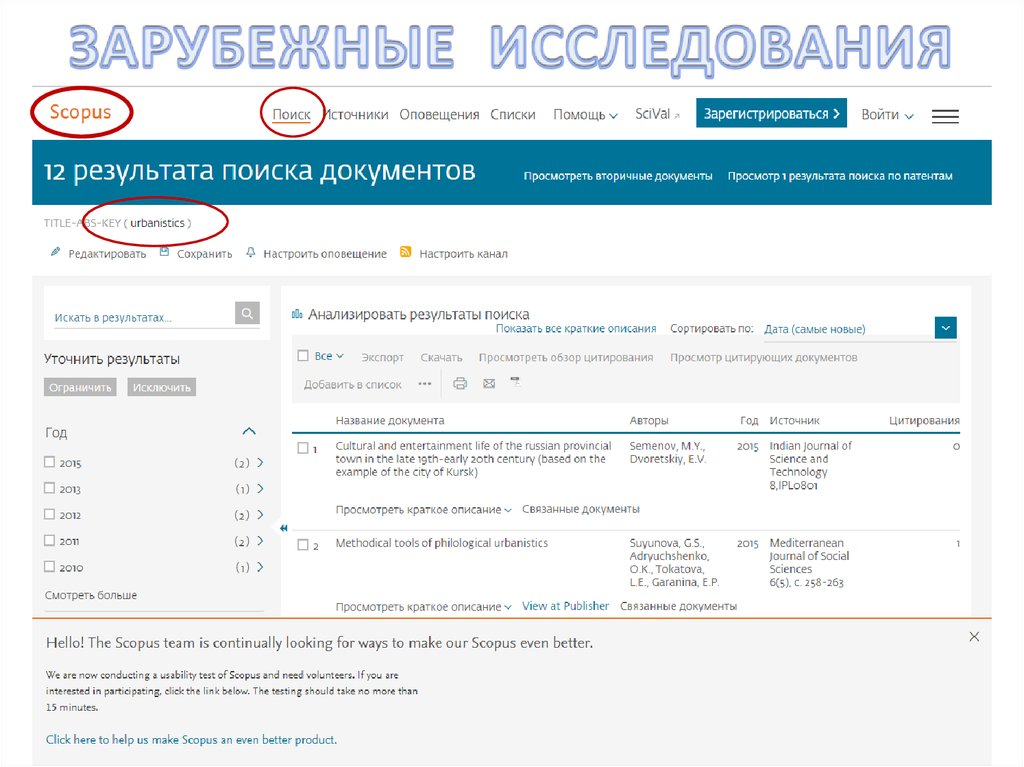The width and height of the screenshot is (1024, 767).
Task: Open the hamburger menu icon at top right
Action: [945, 116]
